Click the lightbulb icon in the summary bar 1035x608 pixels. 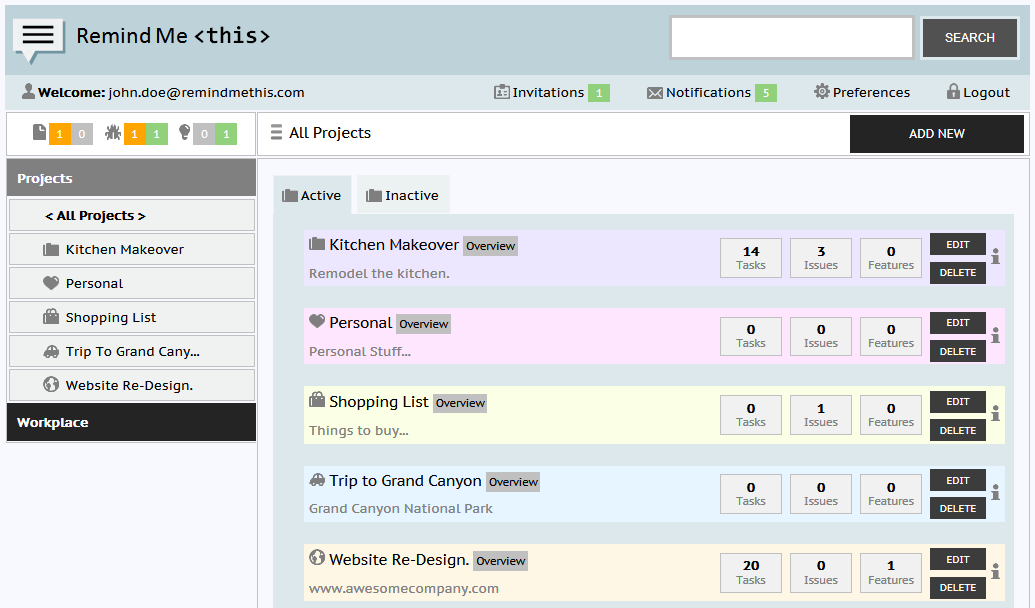coord(184,133)
